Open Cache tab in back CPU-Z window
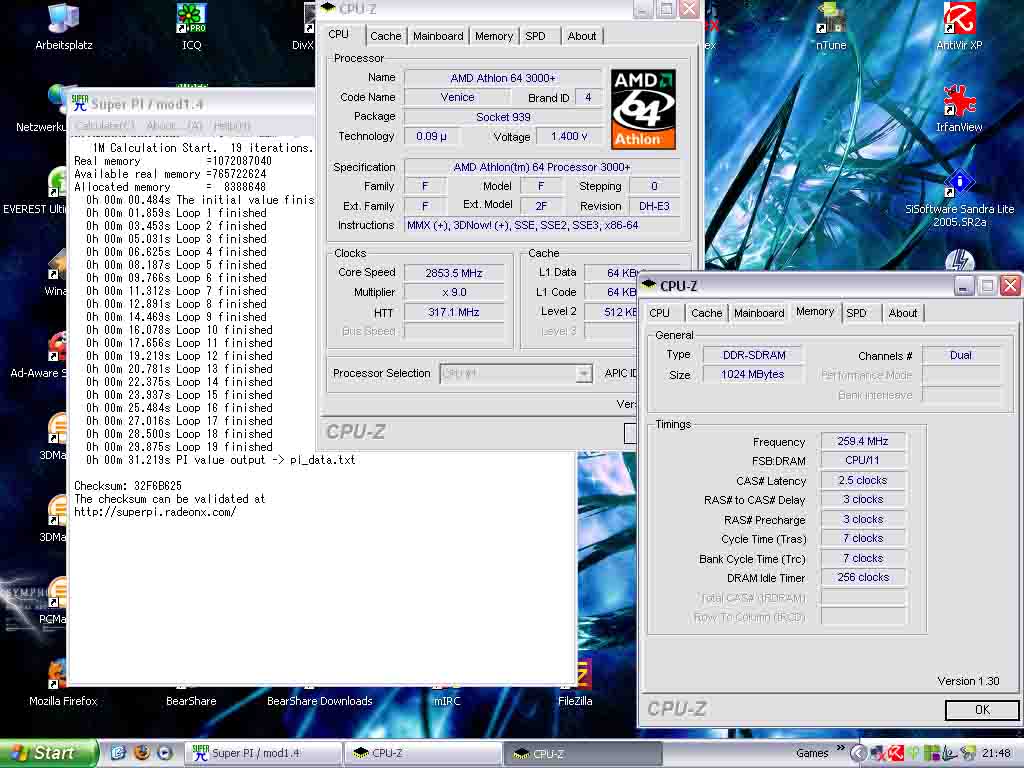 coord(385,37)
